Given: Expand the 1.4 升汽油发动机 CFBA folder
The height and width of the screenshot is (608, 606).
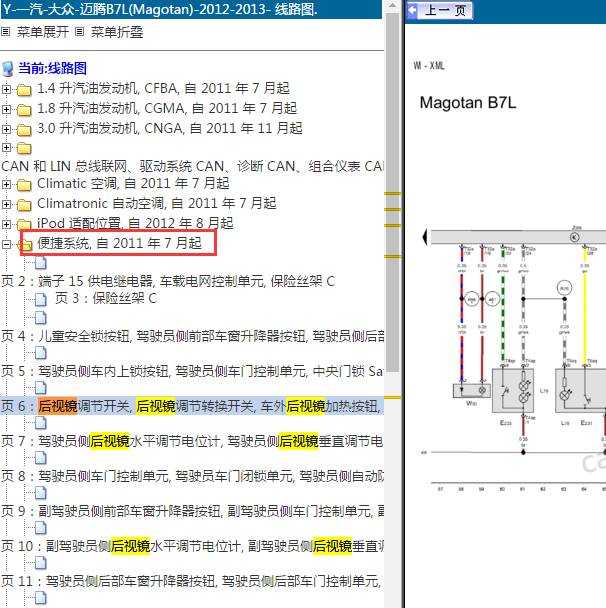Looking at the screenshot, I should pyautogui.click(x=6, y=89).
